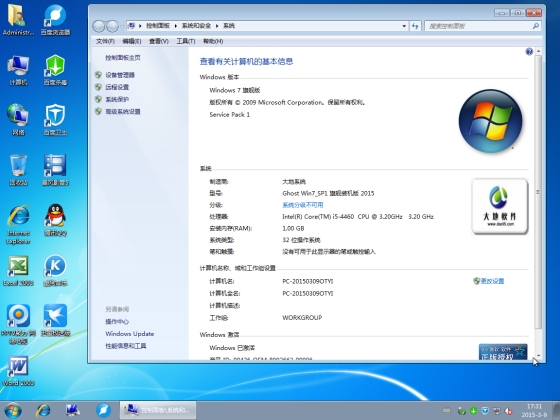Open 系统保护 (System protection) link

pos(117,99)
